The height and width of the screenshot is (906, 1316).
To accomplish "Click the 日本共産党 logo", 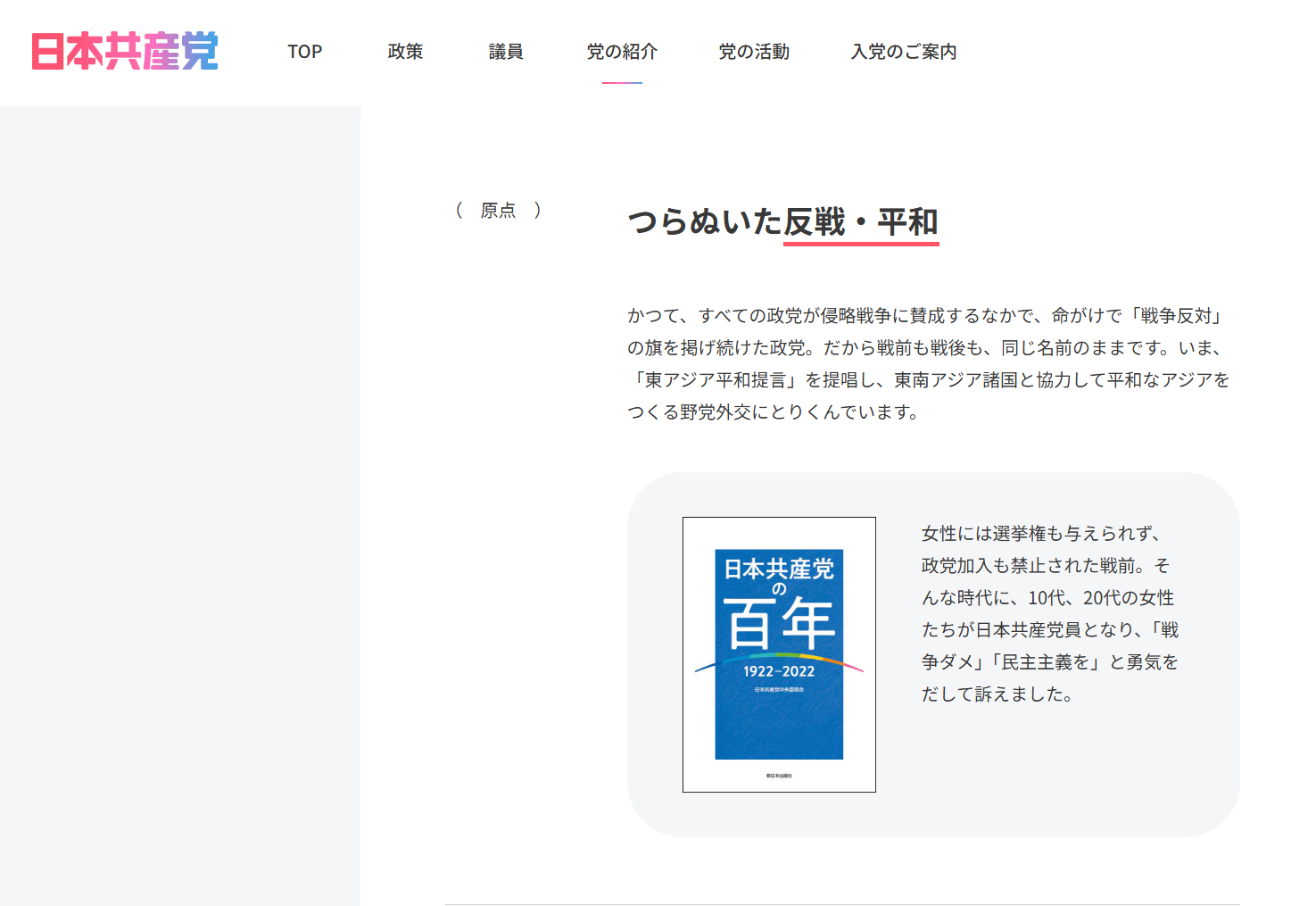I will [x=125, y=51].
